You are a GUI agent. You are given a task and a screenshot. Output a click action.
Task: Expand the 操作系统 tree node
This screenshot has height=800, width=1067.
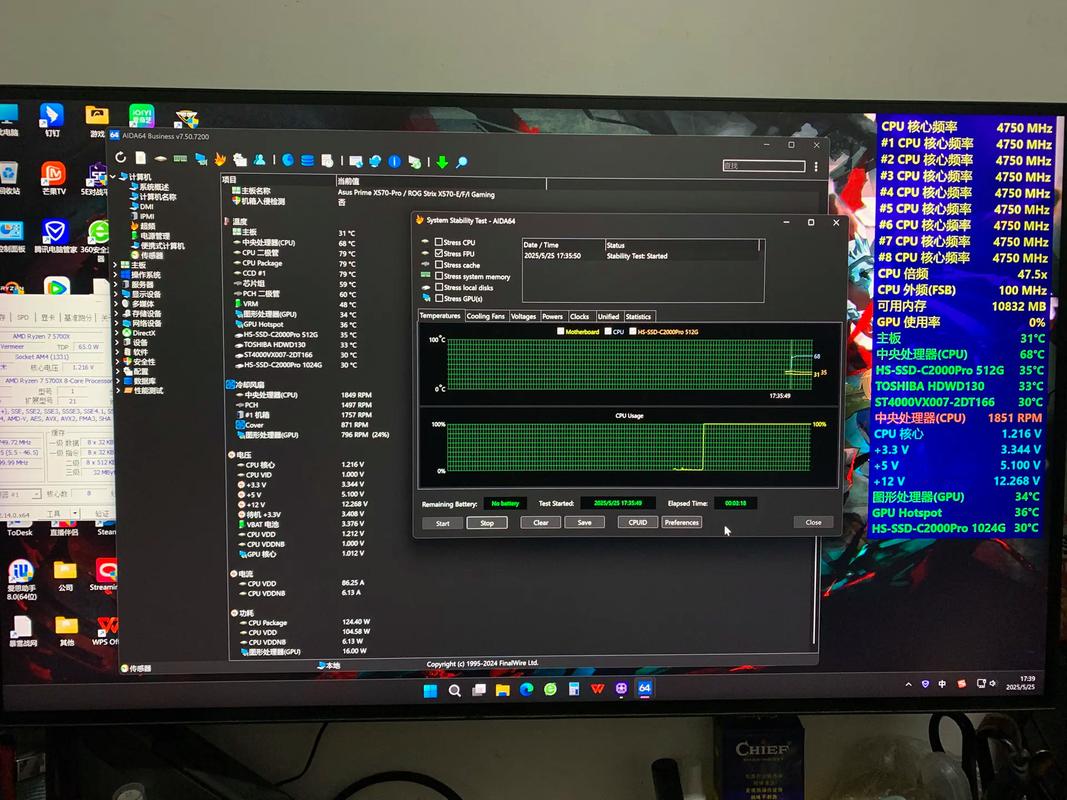(x=115, y=275)
